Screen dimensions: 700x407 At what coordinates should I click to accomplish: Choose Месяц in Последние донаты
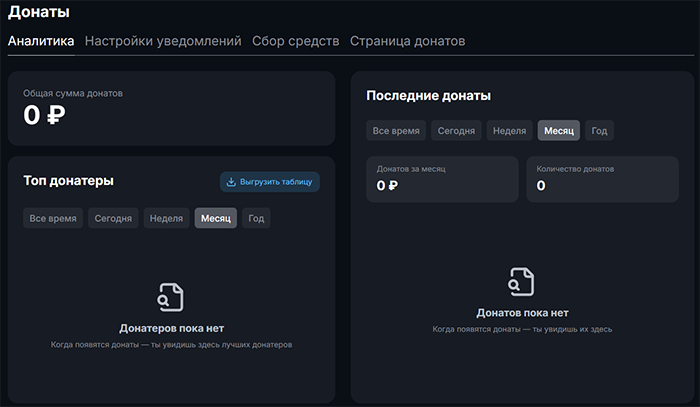[559, 131]
